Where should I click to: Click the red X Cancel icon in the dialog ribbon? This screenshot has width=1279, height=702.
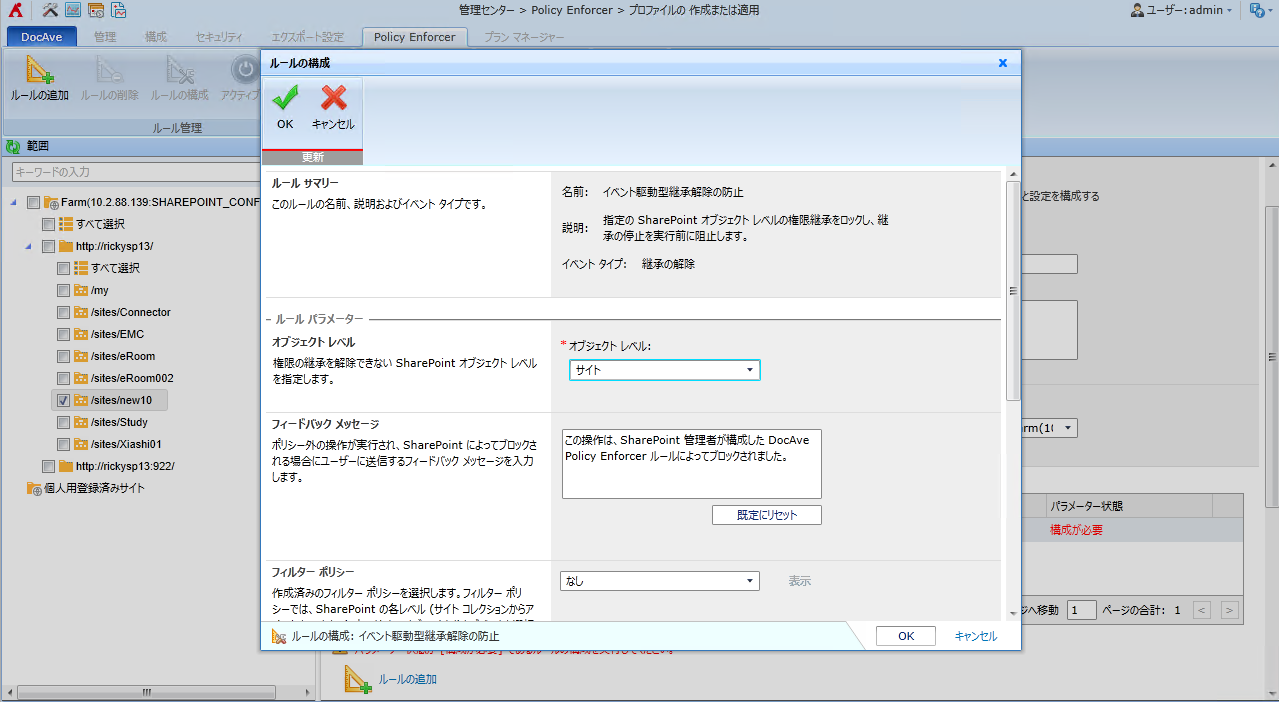[x=333, y=98]
